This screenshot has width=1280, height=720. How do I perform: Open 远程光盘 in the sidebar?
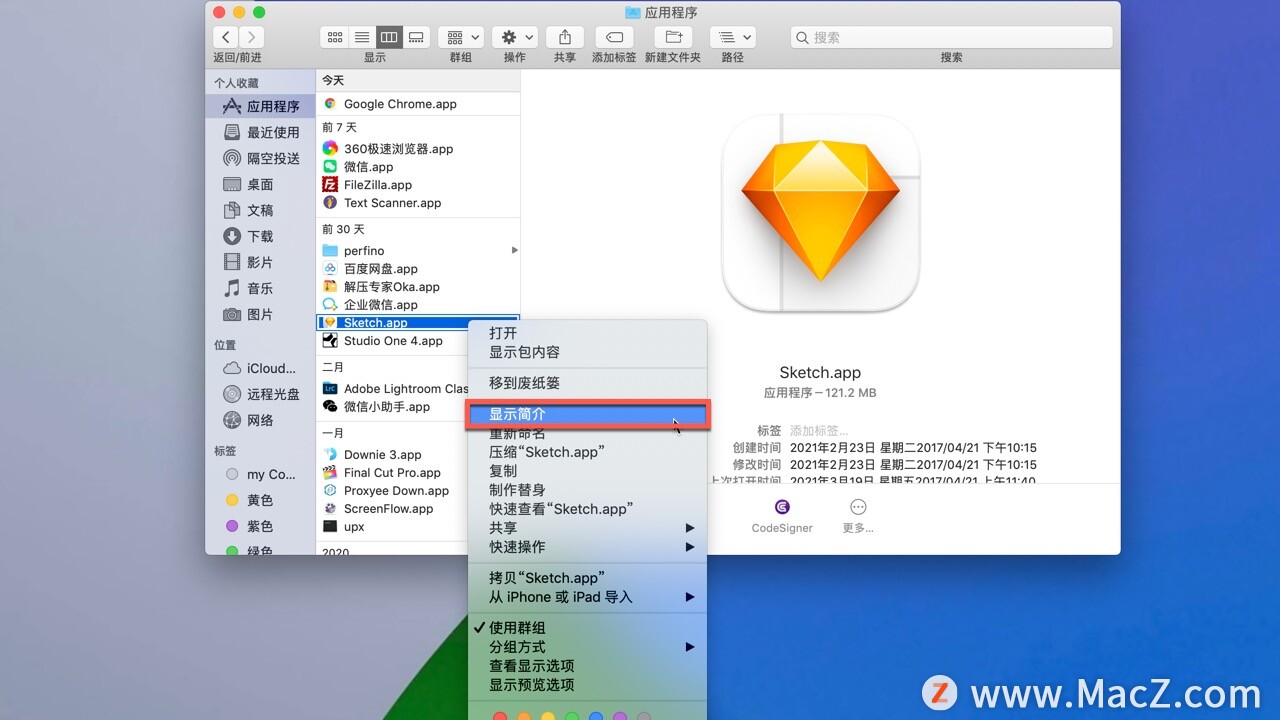261,394
